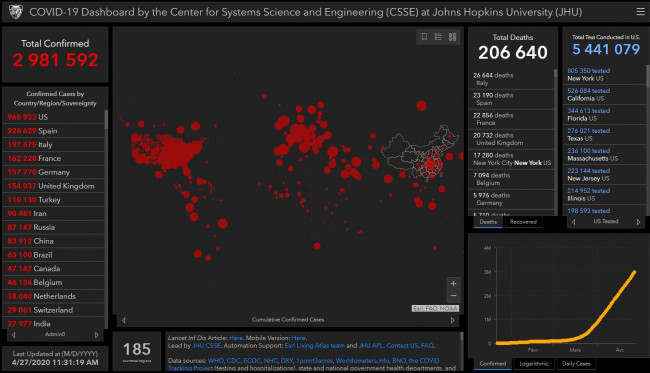Image resolution: width=650 pixels, height=373 pixels.
Task: Select United Kingdom 20 732 deaths row
Action: pyautogui.click(x=512, y=139)
